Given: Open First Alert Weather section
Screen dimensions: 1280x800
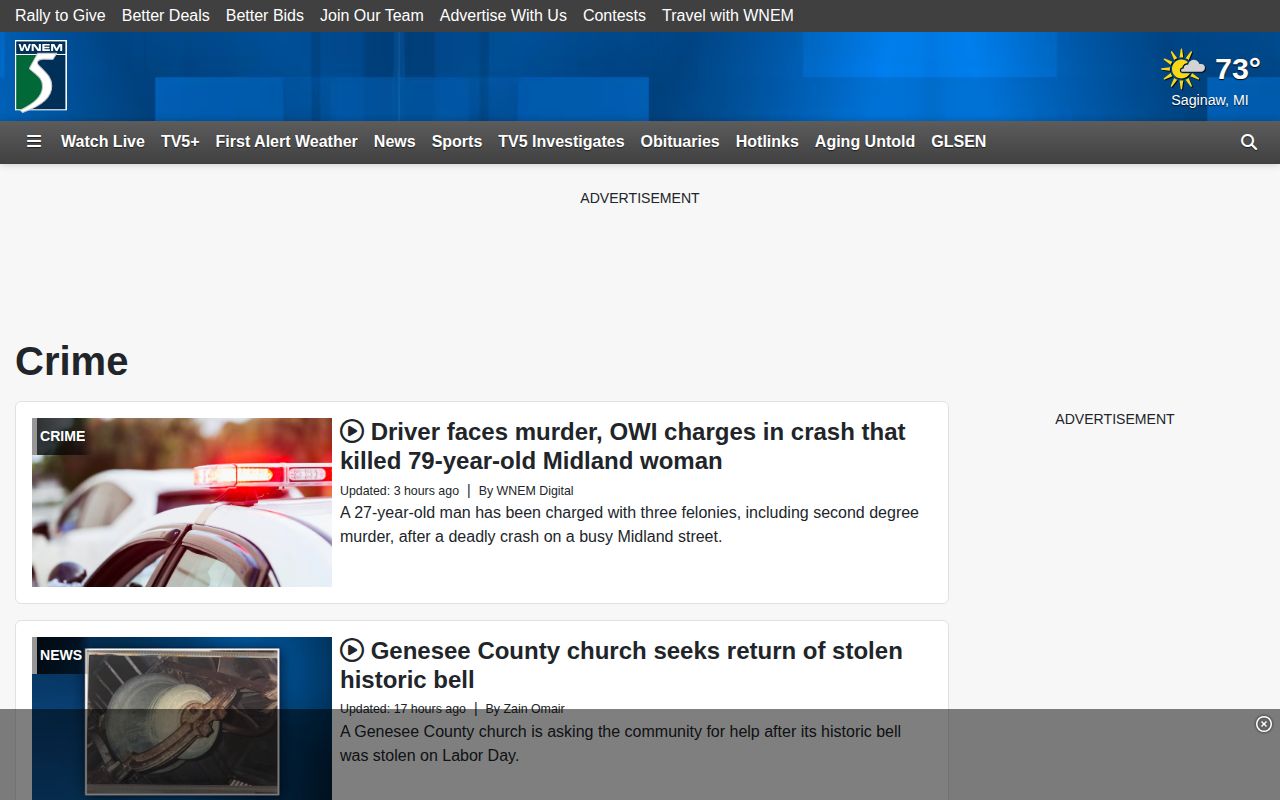Looking at the screenshot, I should tap(287, 142).
